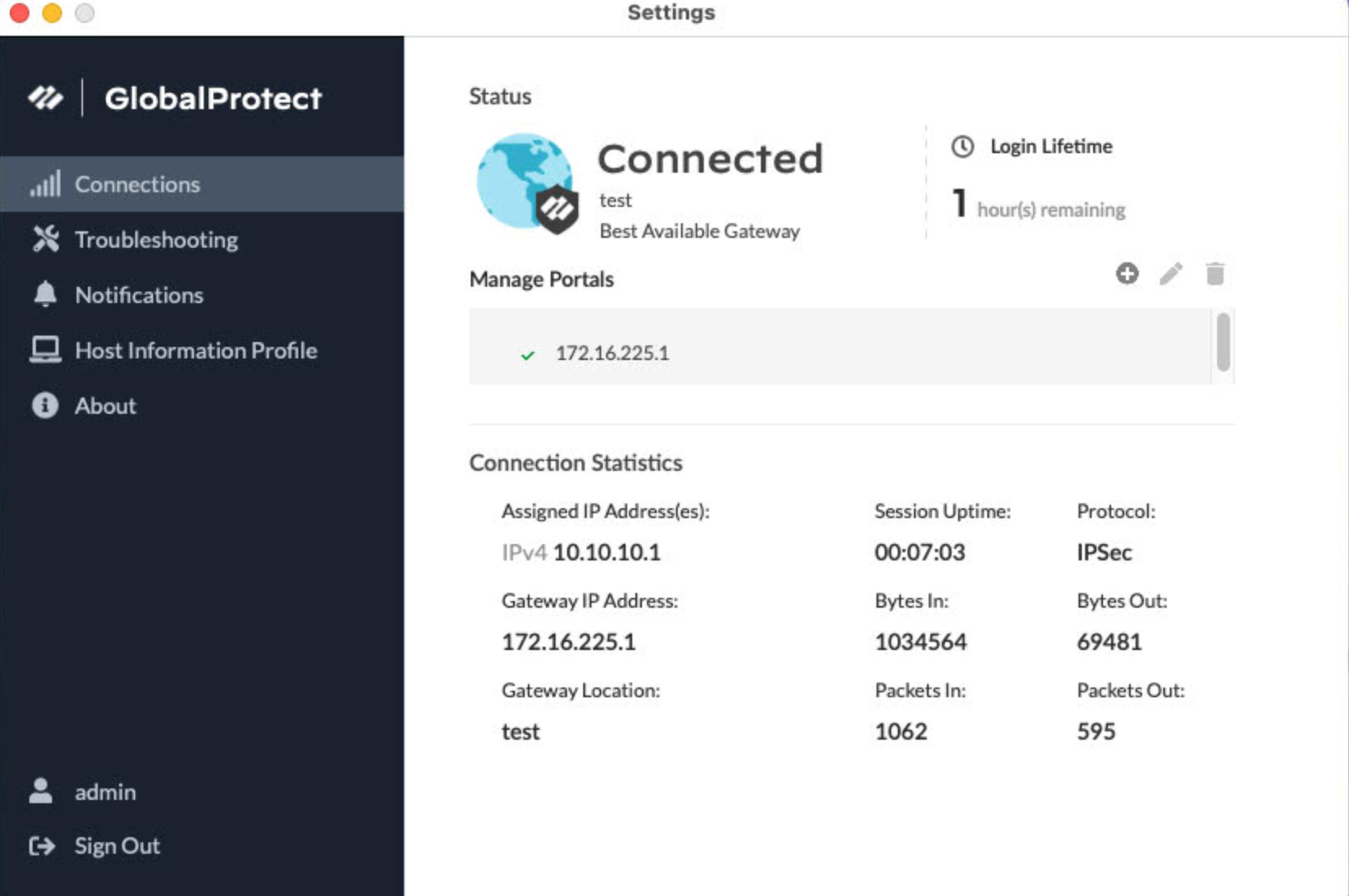Click the Sign Out arrow icon
The width and height of the screenshot is (1349, 896).
(x=42, y=846)
